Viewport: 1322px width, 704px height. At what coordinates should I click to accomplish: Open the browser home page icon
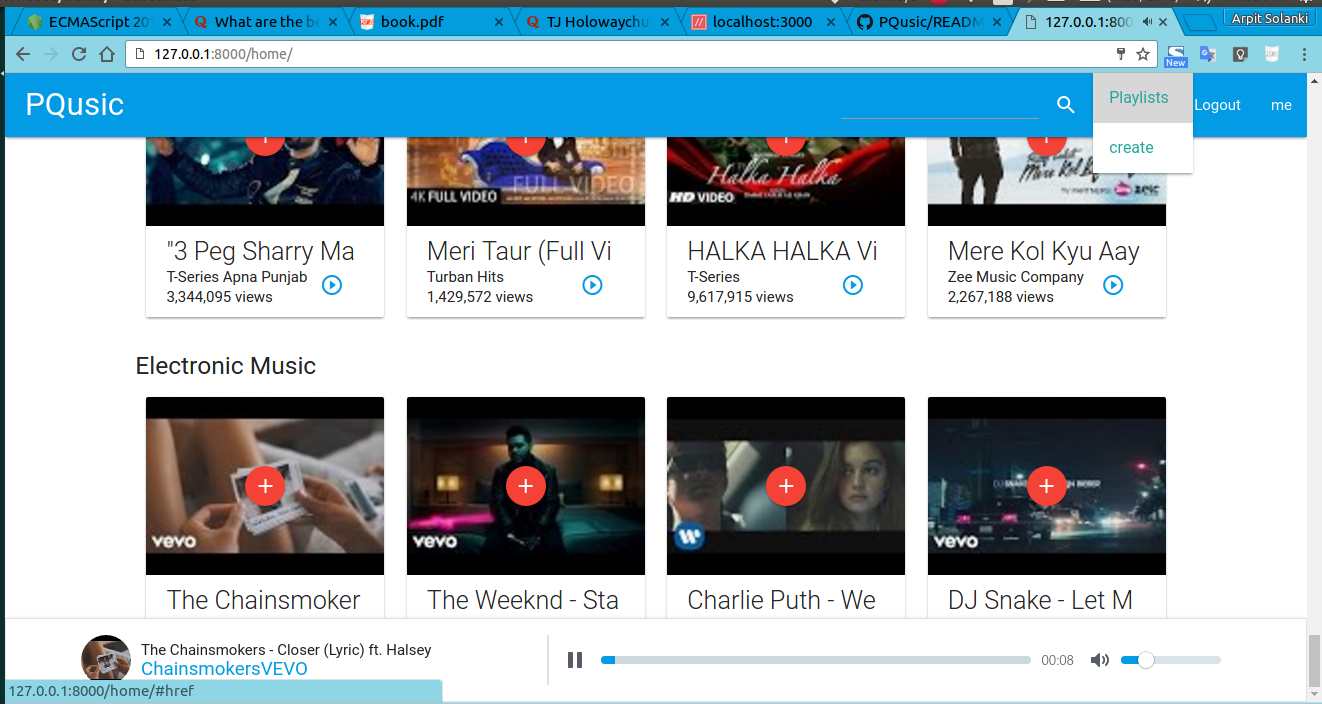(x=107, y=54)
